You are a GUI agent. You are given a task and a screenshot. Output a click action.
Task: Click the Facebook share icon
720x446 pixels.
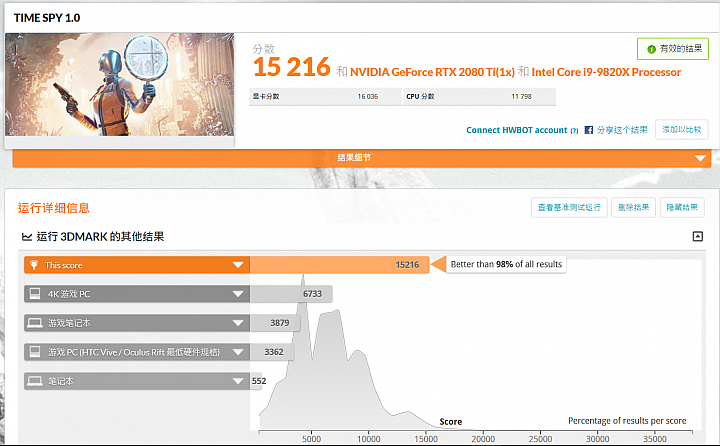(589, 130)
